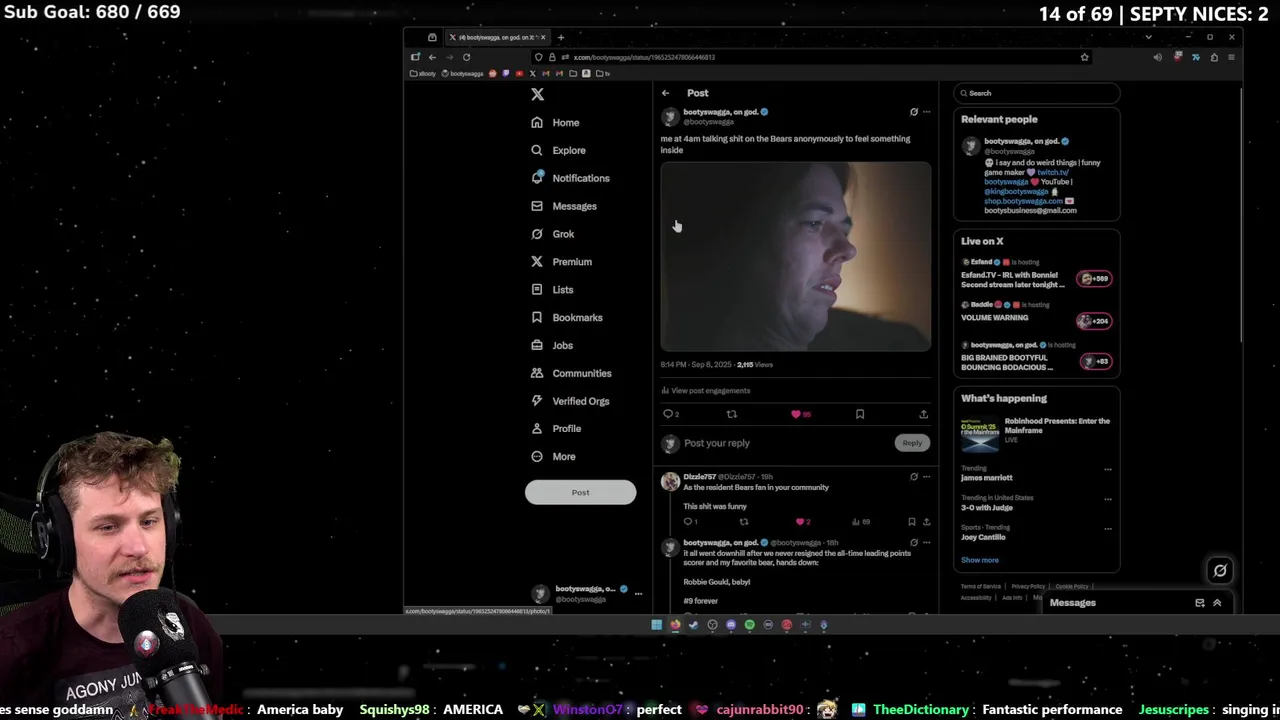Open options for 3-0 with Judge trend

pos(1107,499)
